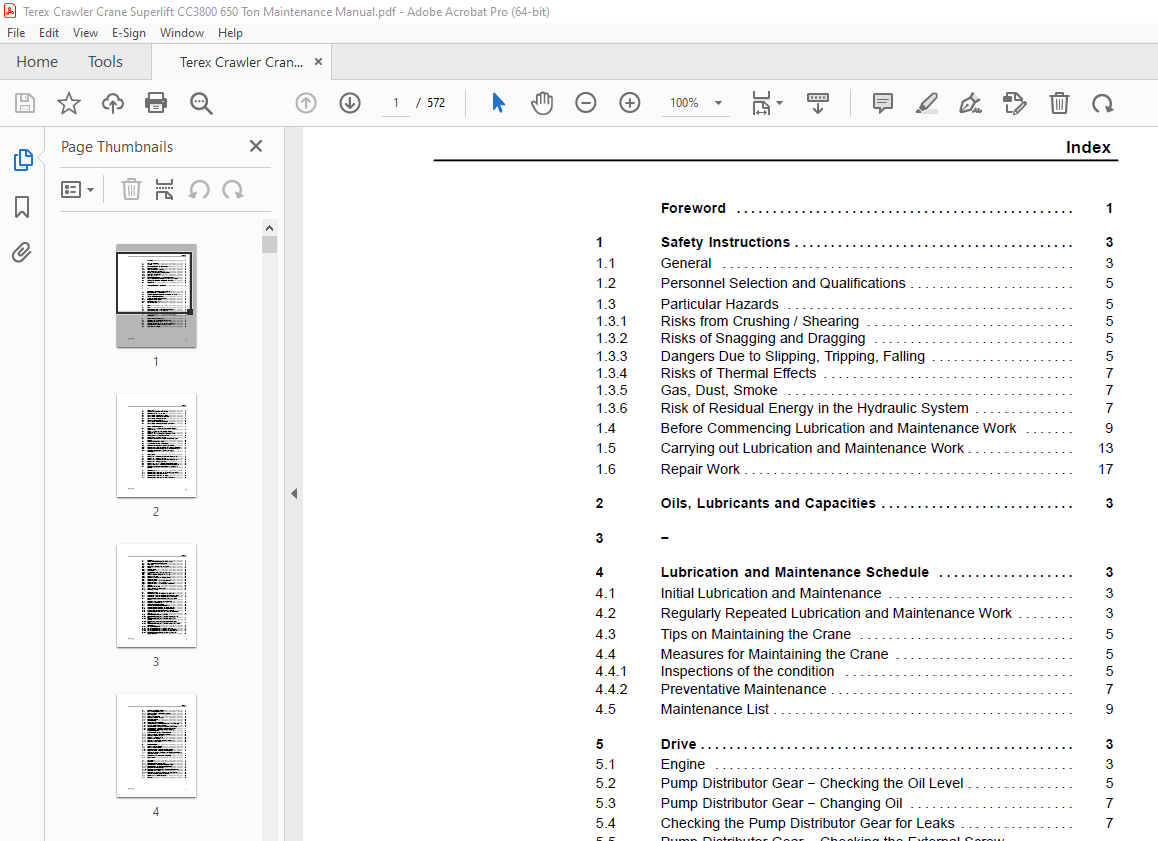Click the 'Repair Work' entry
This screenshot has width=1158, height=841.
(700, 469)
